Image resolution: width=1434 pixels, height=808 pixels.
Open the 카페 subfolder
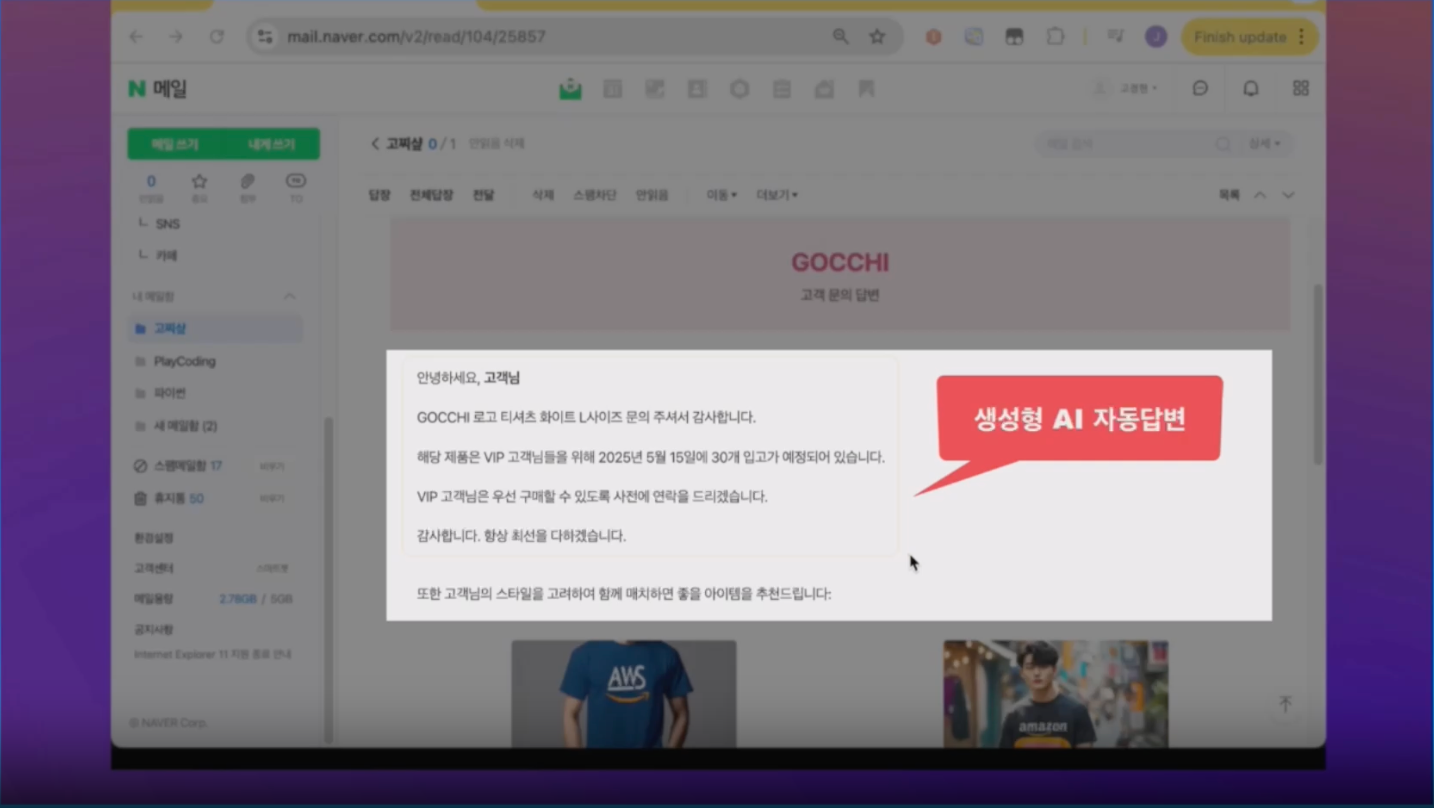pos(166,255)
